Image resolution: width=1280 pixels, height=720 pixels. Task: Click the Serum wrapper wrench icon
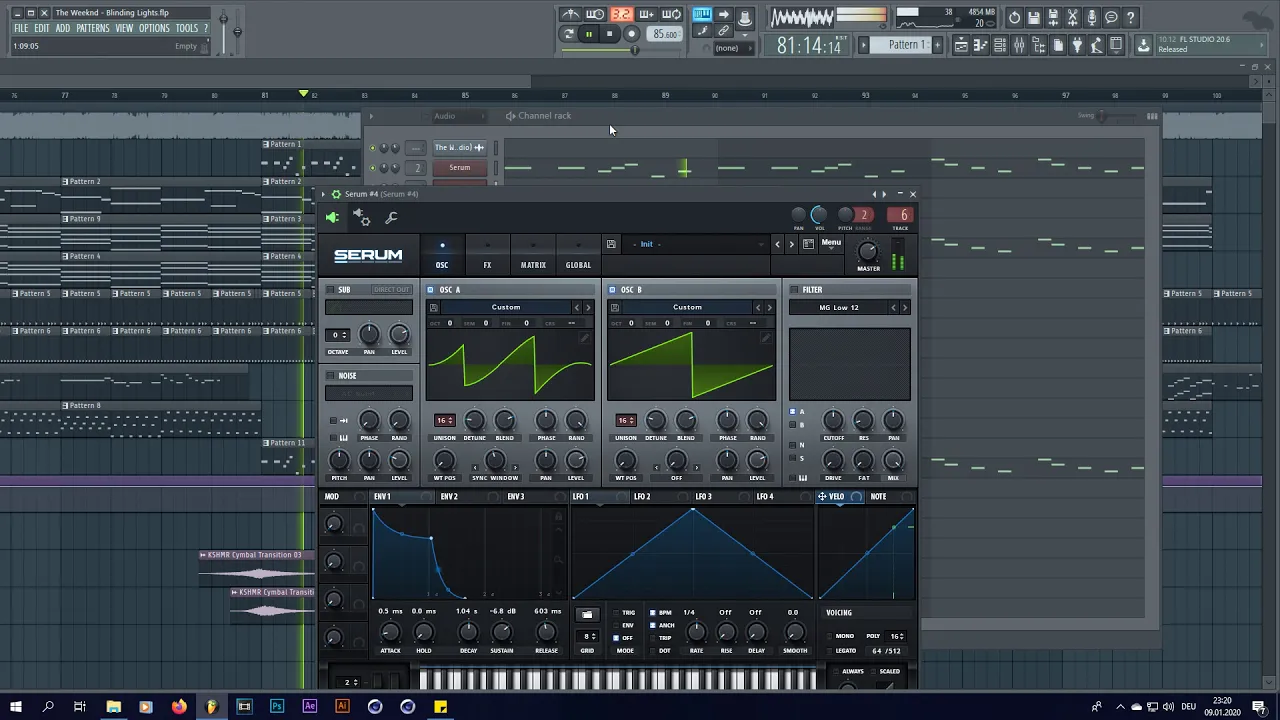click(391, 217)
